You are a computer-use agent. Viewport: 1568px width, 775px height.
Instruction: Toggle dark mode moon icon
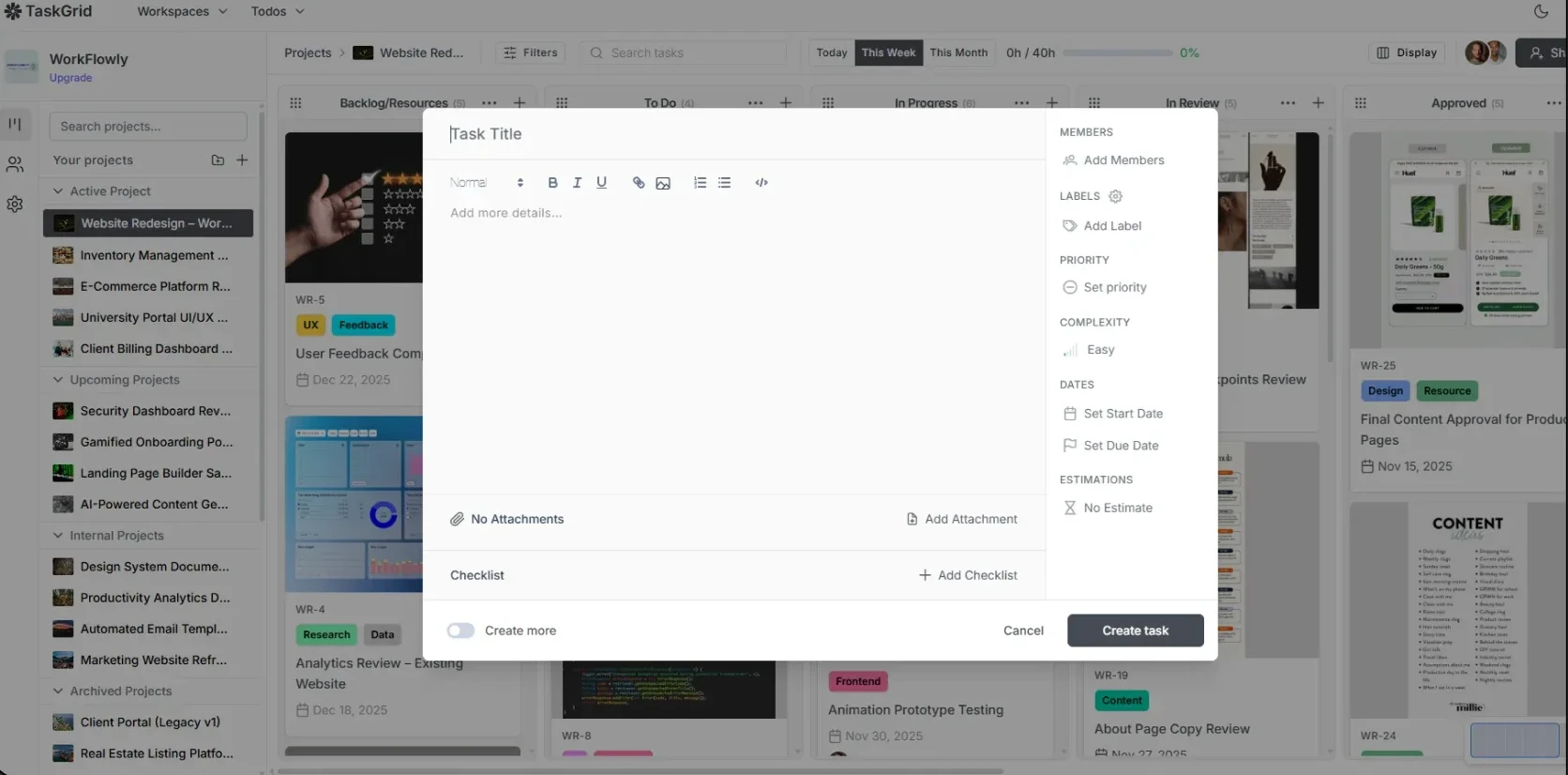[1541, 11]
